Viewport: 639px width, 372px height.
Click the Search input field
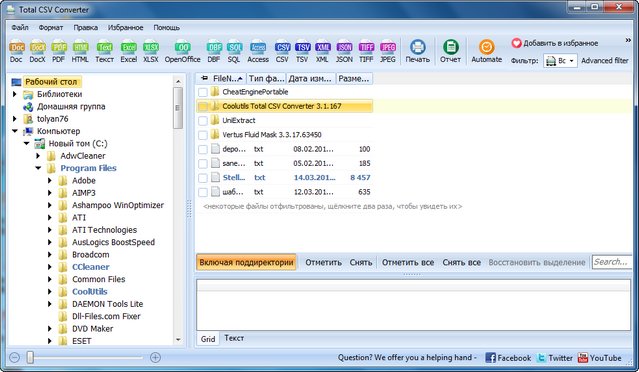(612, 262)
